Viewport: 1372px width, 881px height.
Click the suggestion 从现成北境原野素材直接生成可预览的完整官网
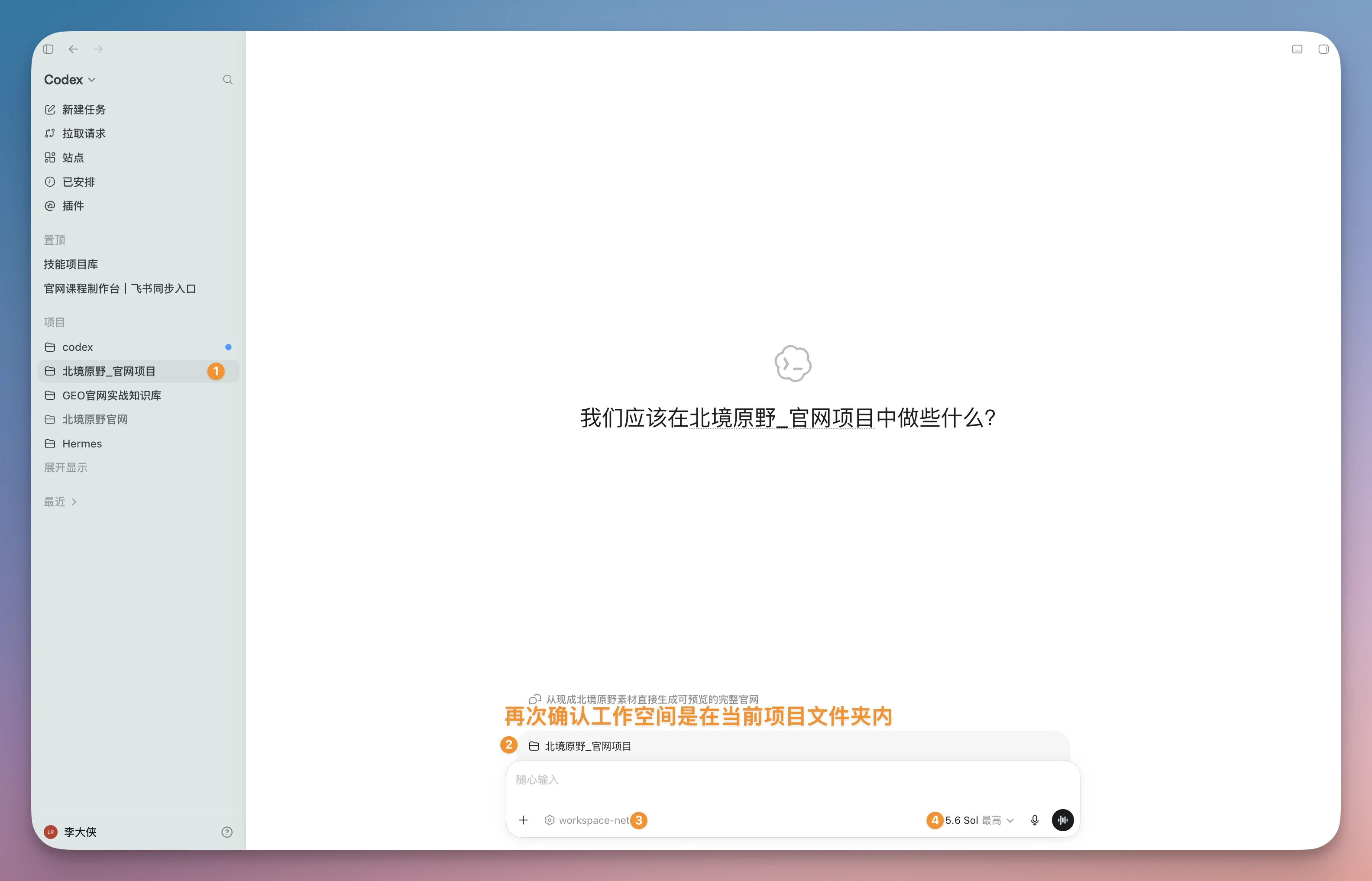tap(644, 699)
